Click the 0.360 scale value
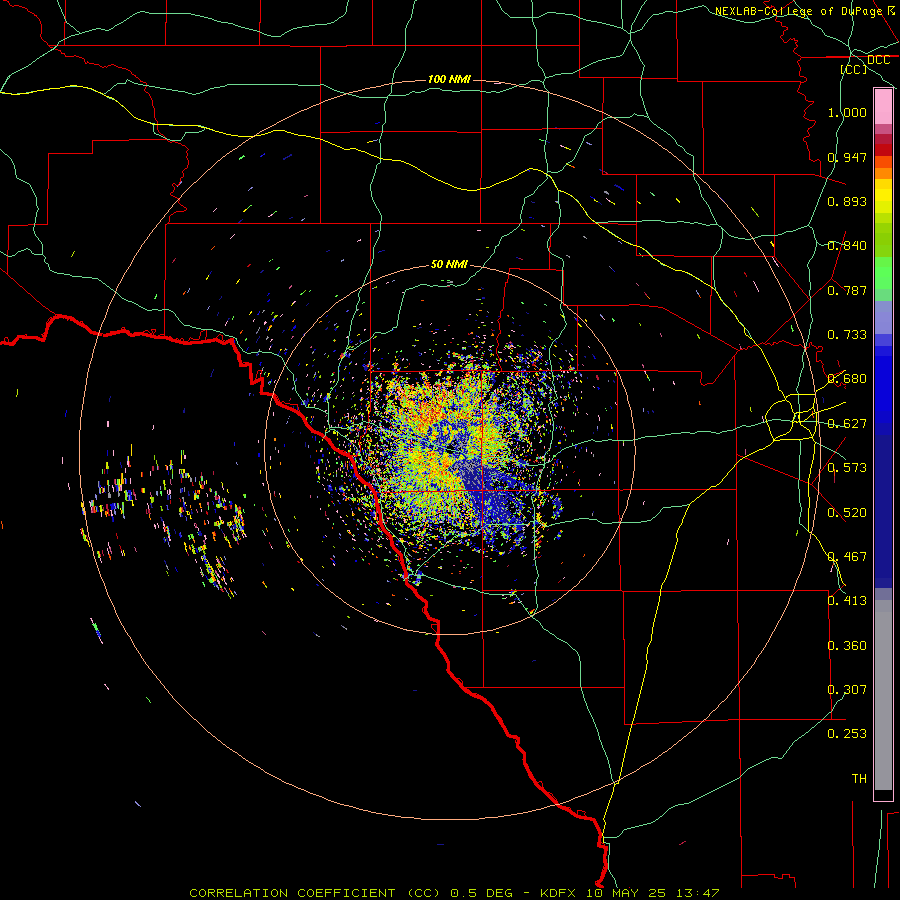The image size is (900, 900). pyautogui.click(x=847, y=646)
